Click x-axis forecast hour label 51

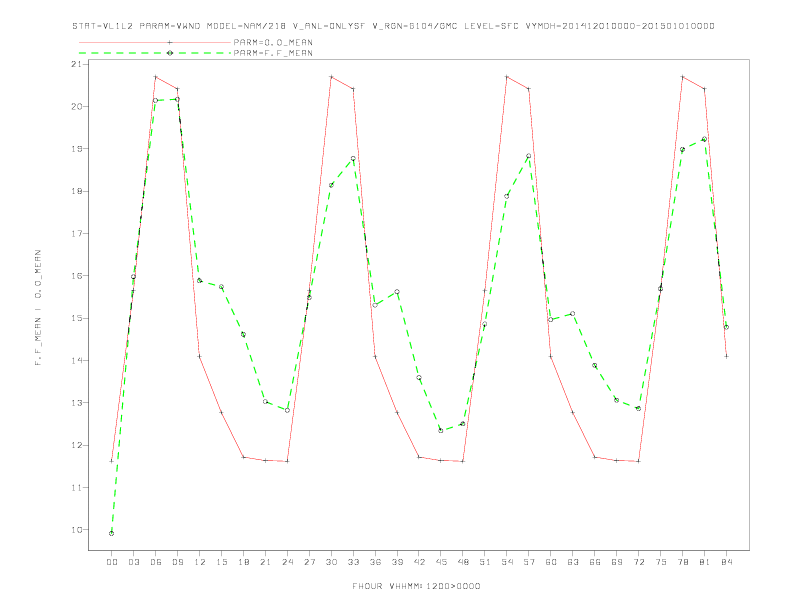485,562
